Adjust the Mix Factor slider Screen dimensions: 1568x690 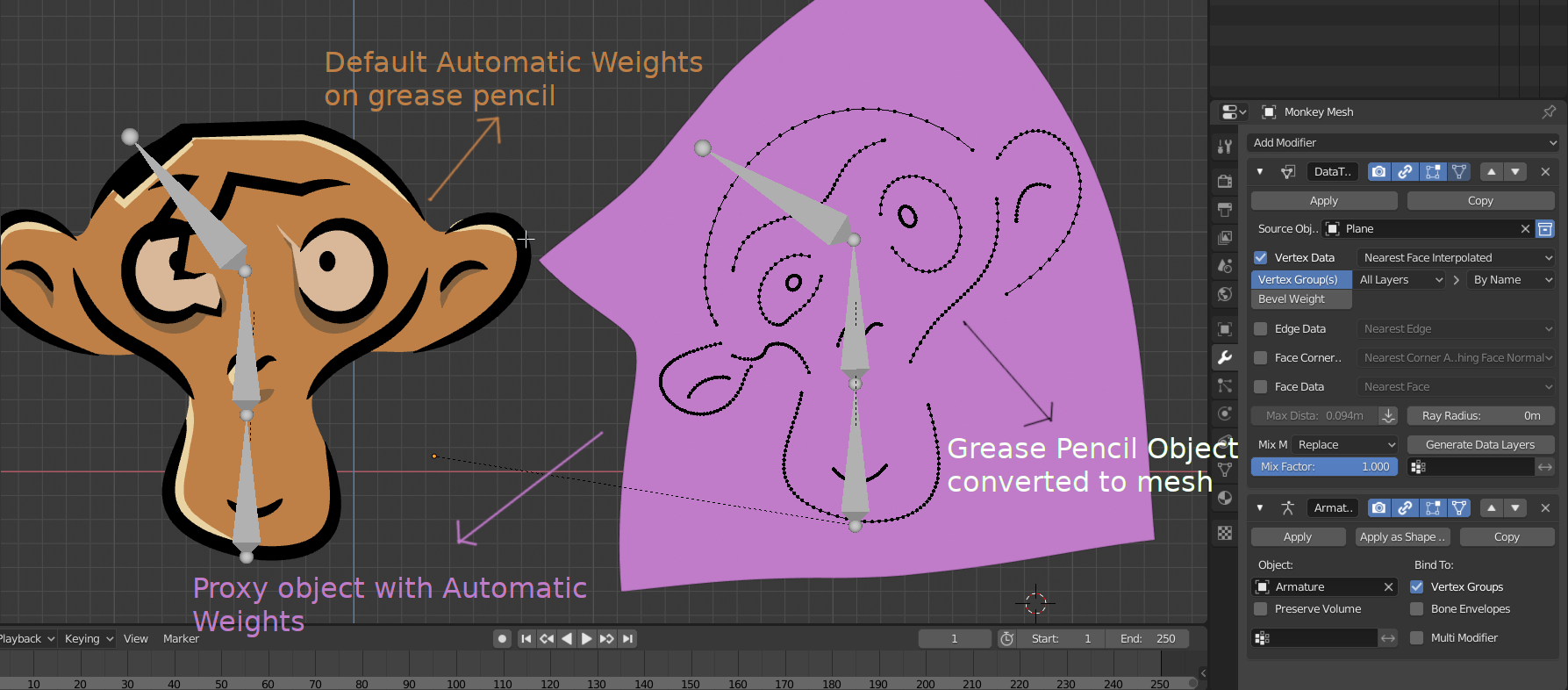(1324, 467)
